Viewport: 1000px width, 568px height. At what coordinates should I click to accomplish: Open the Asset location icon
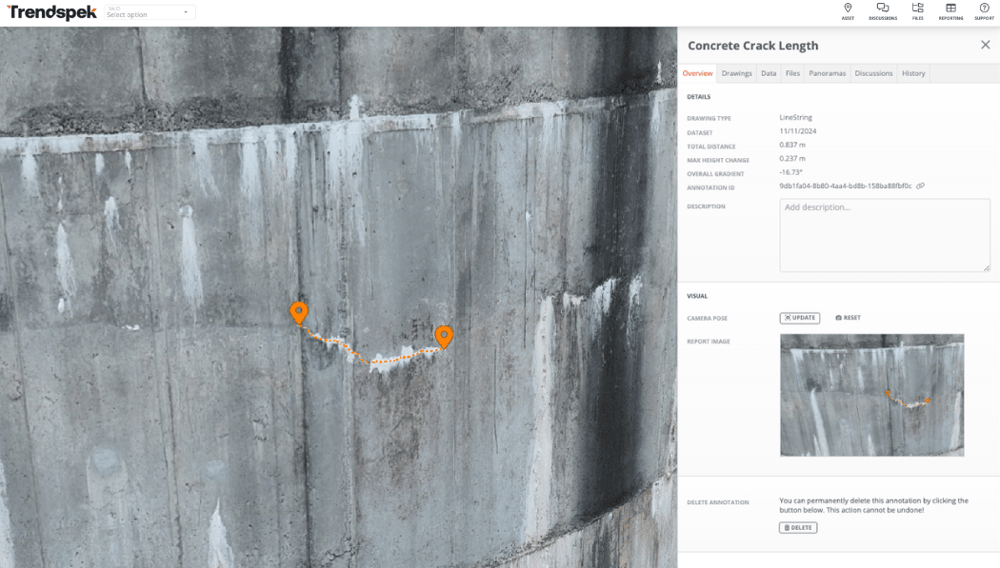click(x=848, y=11)
